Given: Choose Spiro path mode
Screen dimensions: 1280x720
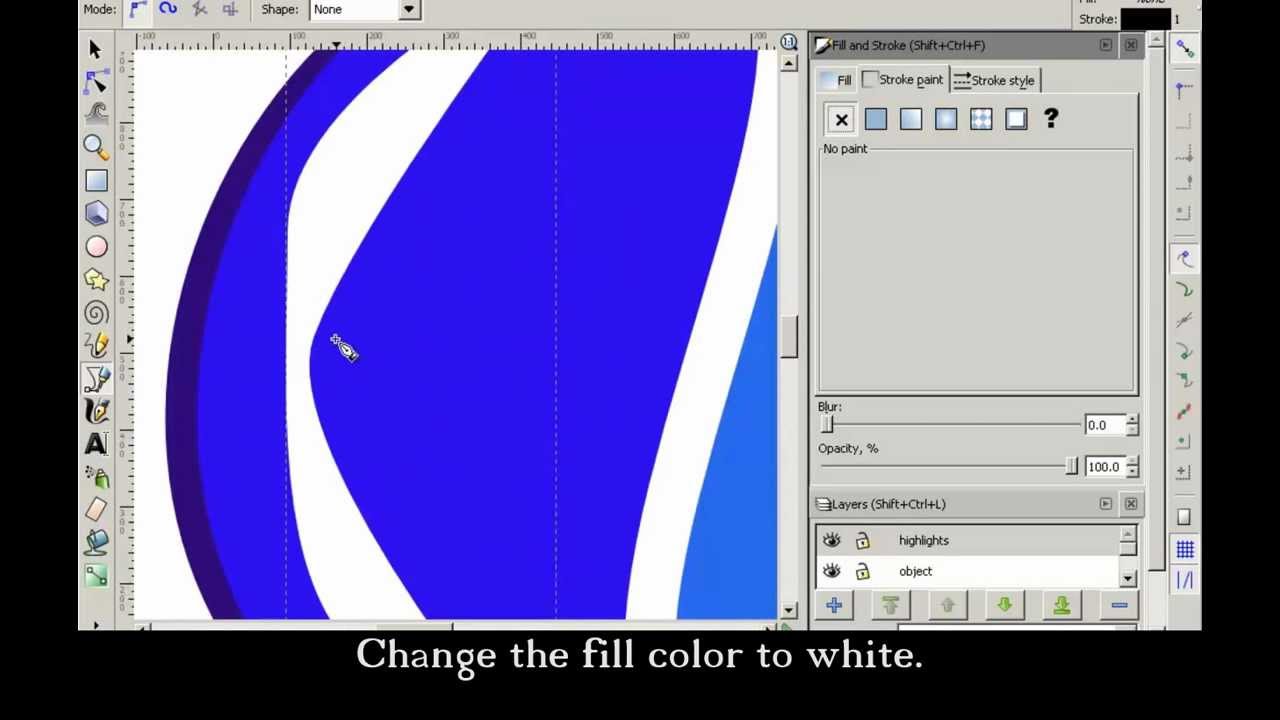Looking at the screenshot, I should (168, 9).
